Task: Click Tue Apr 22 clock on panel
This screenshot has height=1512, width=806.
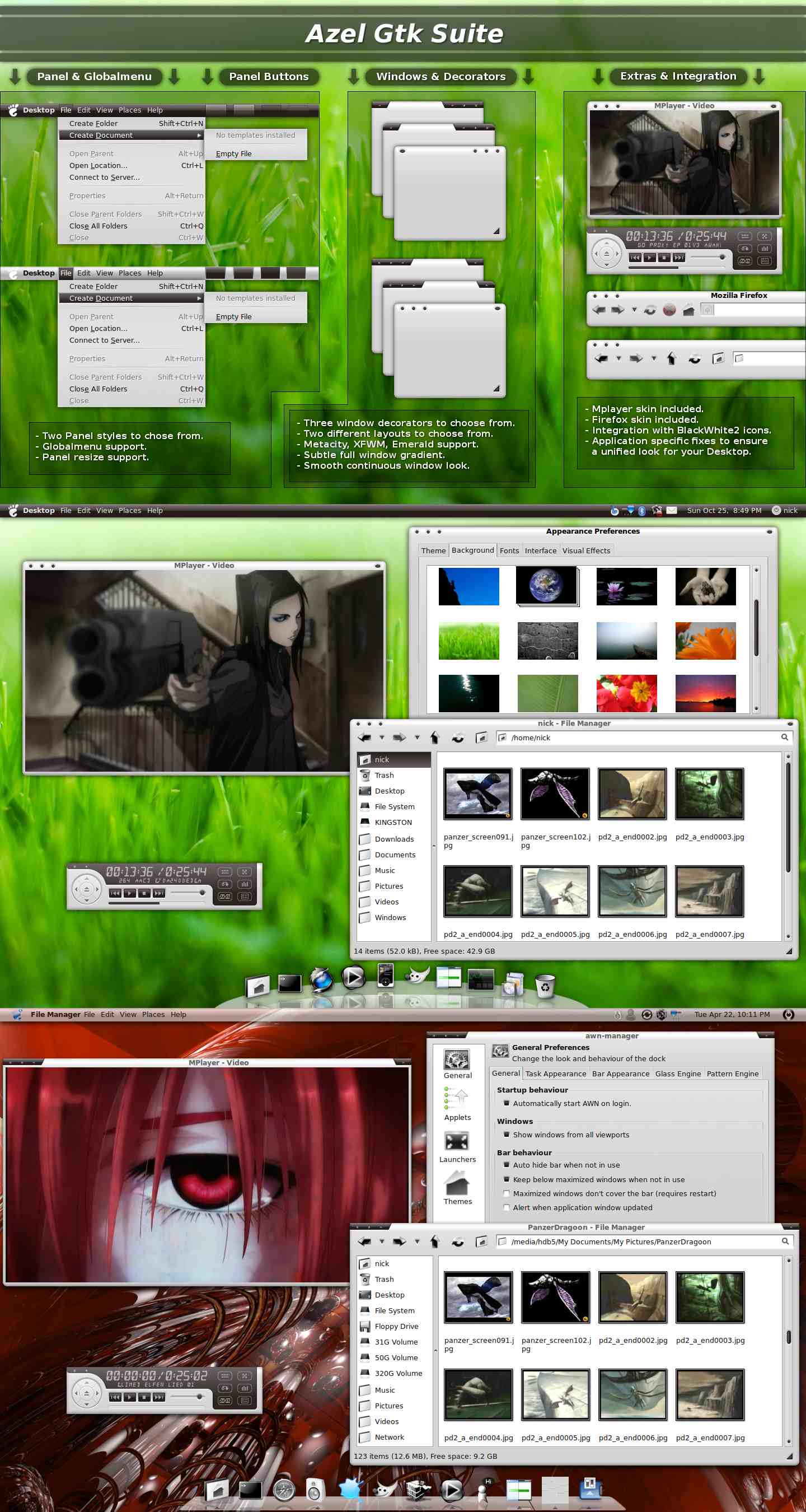Action: [x=732, y=1014]
